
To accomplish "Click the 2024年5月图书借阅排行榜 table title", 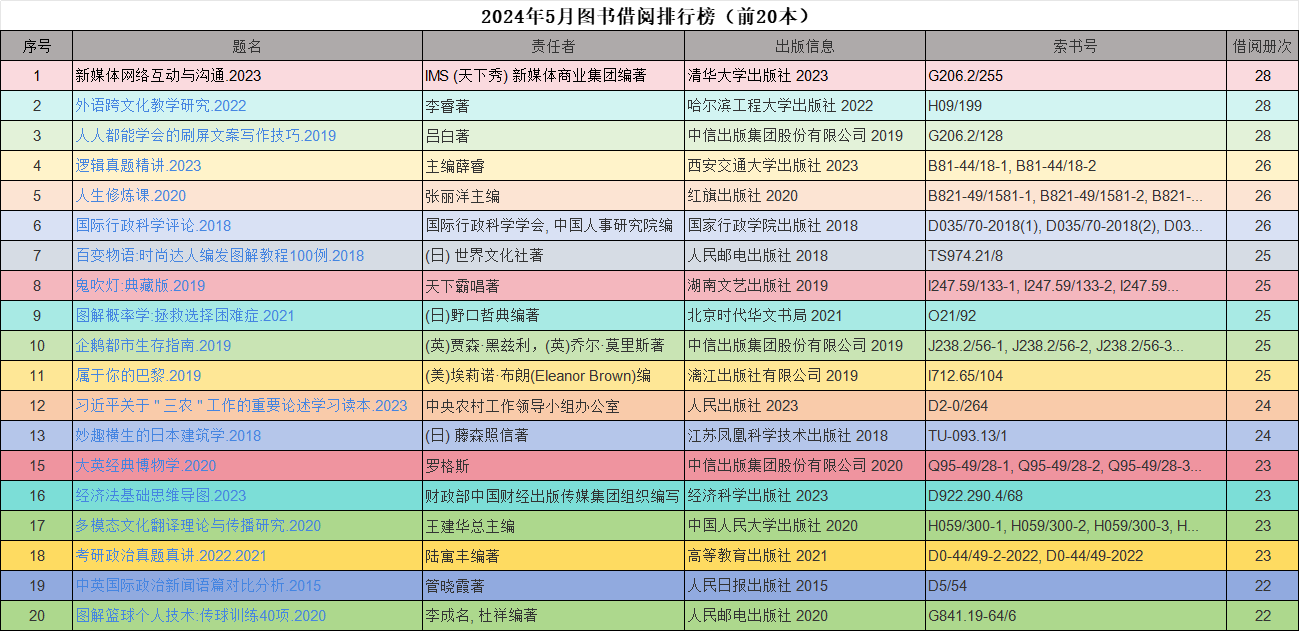I will 649,16.
